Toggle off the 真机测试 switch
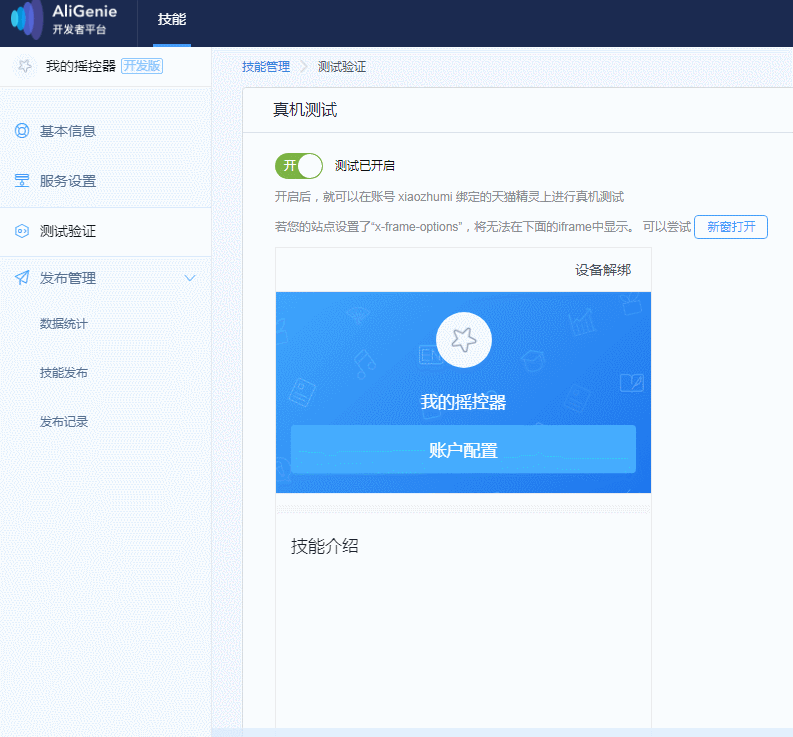Image resolution: width=793 pixels, height=737 pixels. 299,166
